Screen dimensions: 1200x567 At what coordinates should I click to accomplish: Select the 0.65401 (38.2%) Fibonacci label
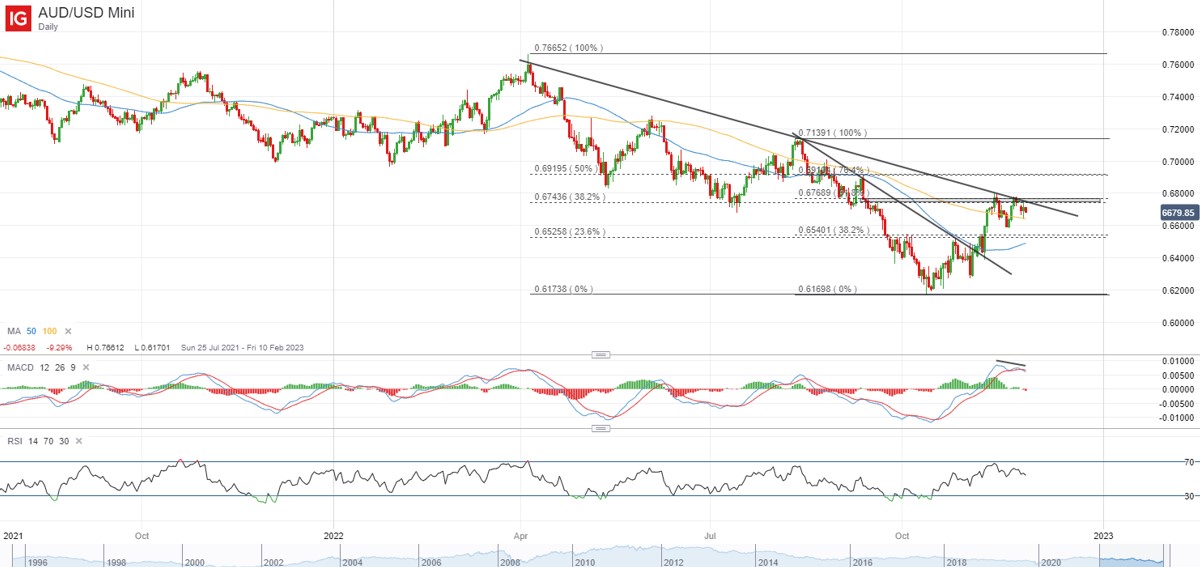(x=832, y=229)
